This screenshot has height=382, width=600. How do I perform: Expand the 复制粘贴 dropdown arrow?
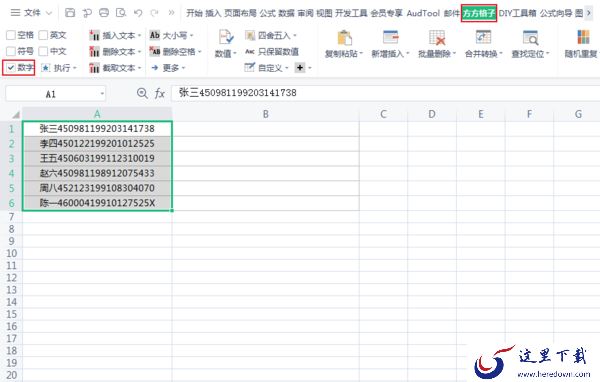click(x=361, y=53)
